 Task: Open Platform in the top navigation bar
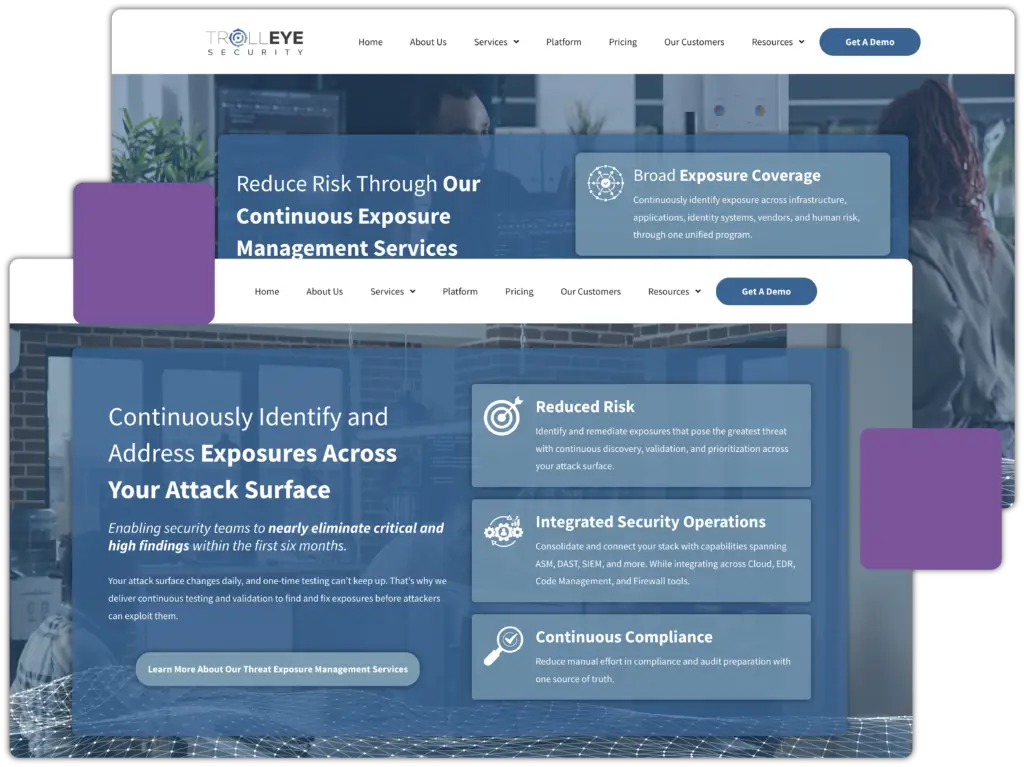click(563, 42)
